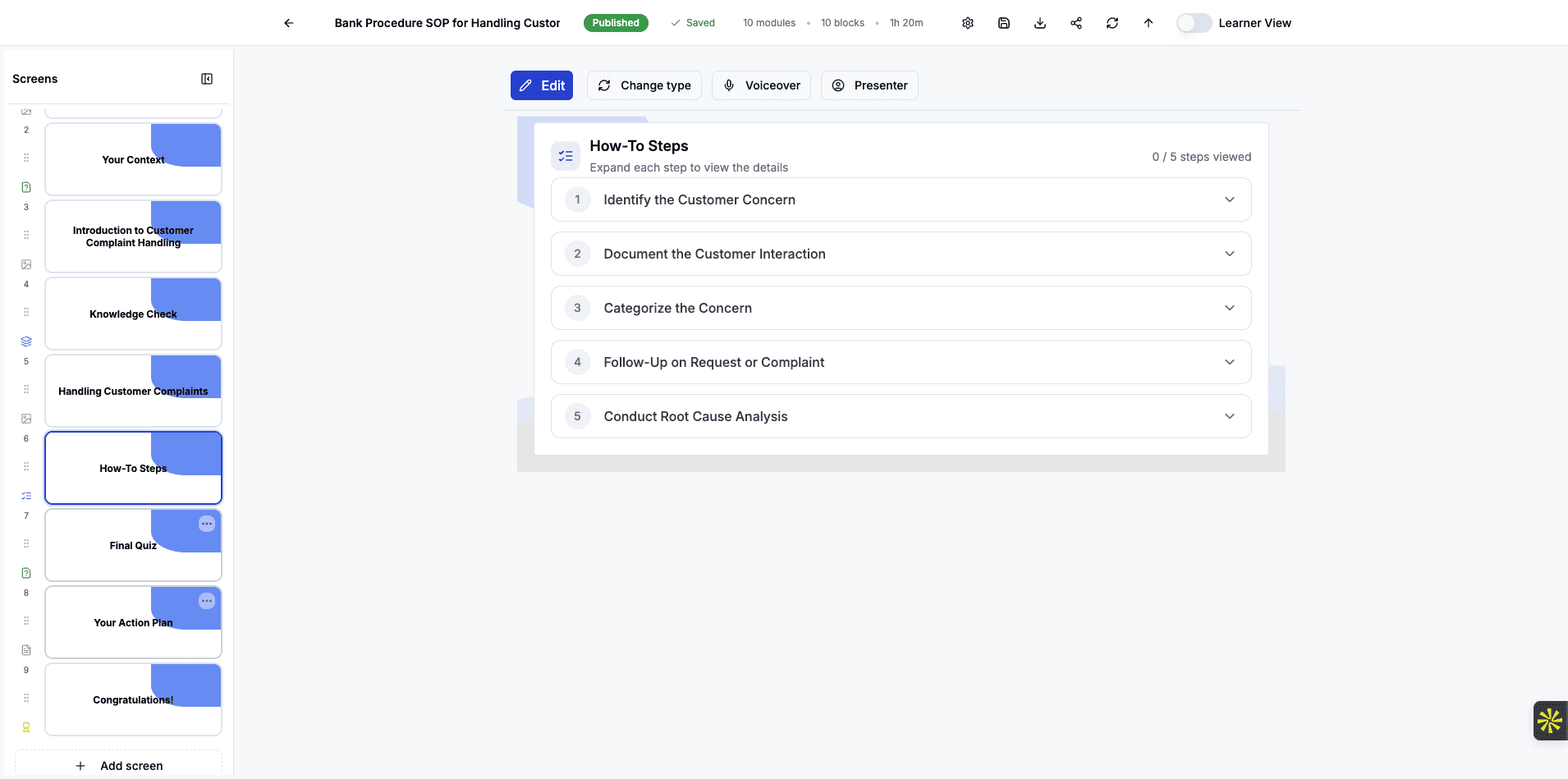Collapse the Screens panel icon

coord(207,79)
